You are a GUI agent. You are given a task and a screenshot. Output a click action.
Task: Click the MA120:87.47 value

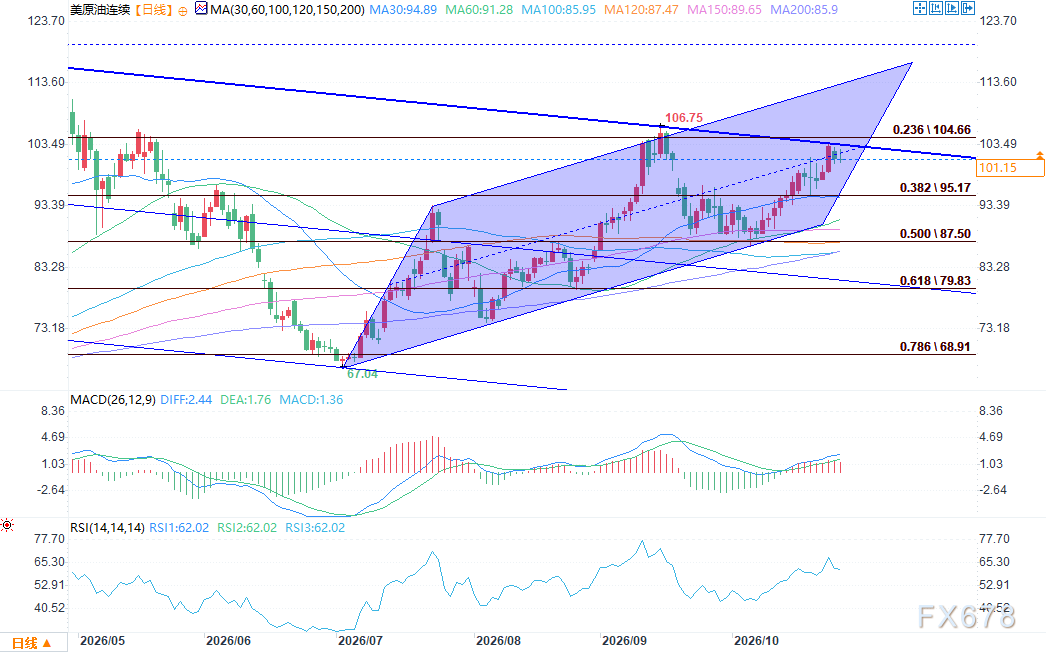coord(641,10)
